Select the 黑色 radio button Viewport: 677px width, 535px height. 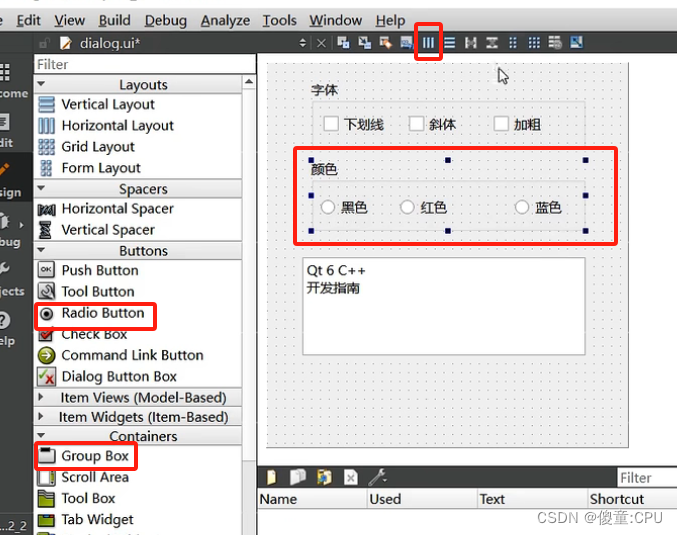(x=328, y=207)
